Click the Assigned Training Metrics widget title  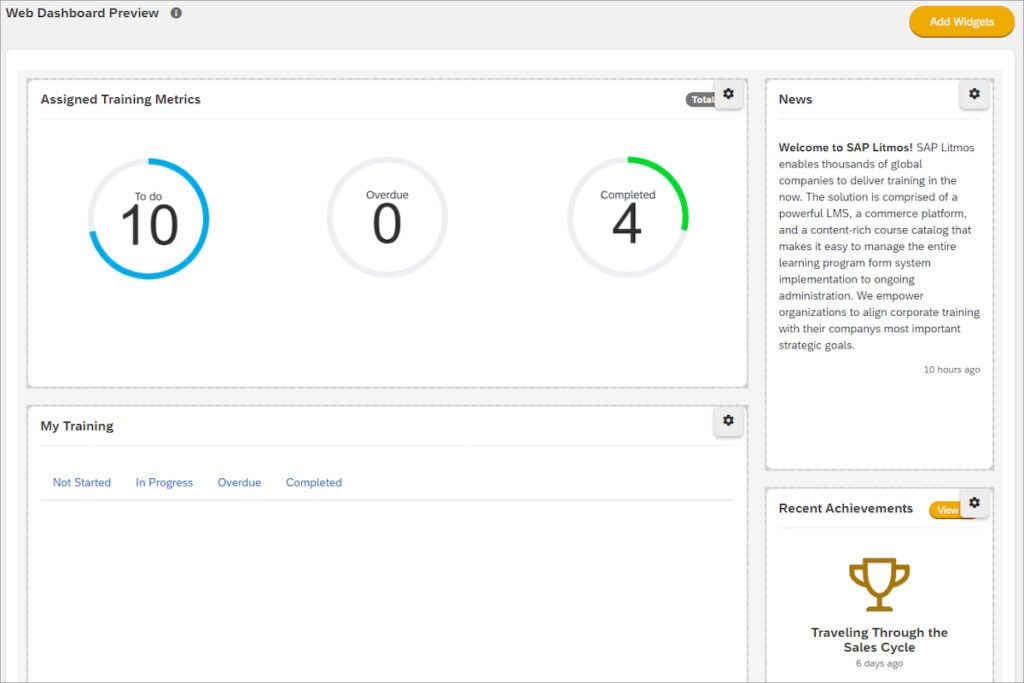[x=120, y=99]
